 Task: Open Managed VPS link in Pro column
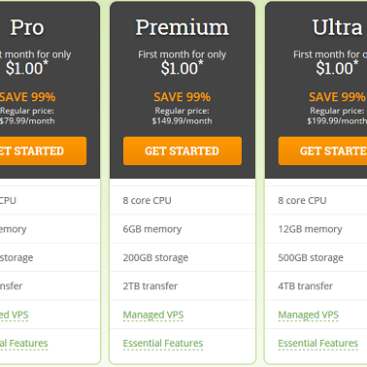(x=14, y=315)
